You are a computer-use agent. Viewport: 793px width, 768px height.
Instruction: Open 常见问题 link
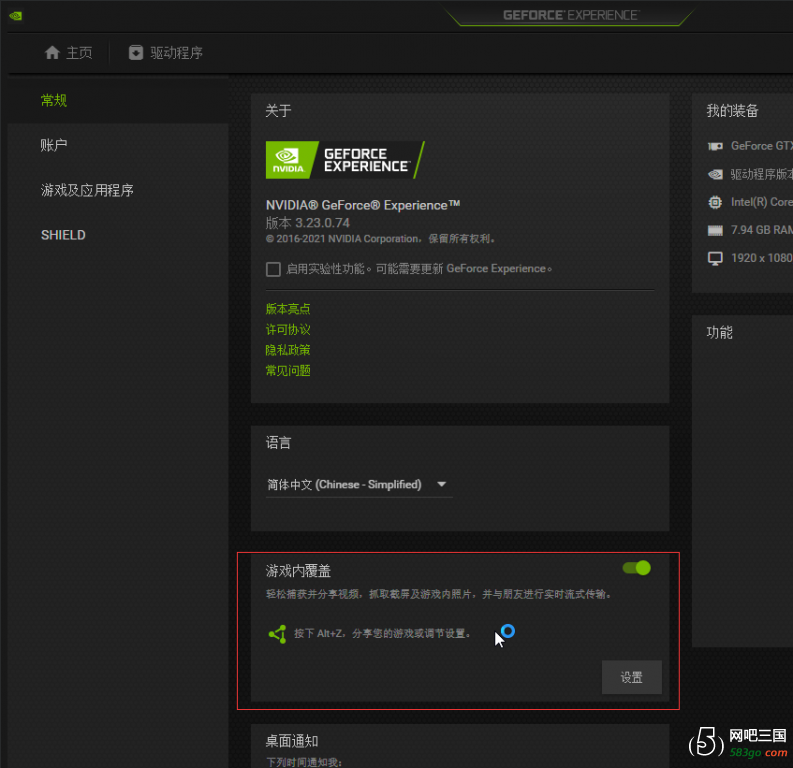pos(288,371)
